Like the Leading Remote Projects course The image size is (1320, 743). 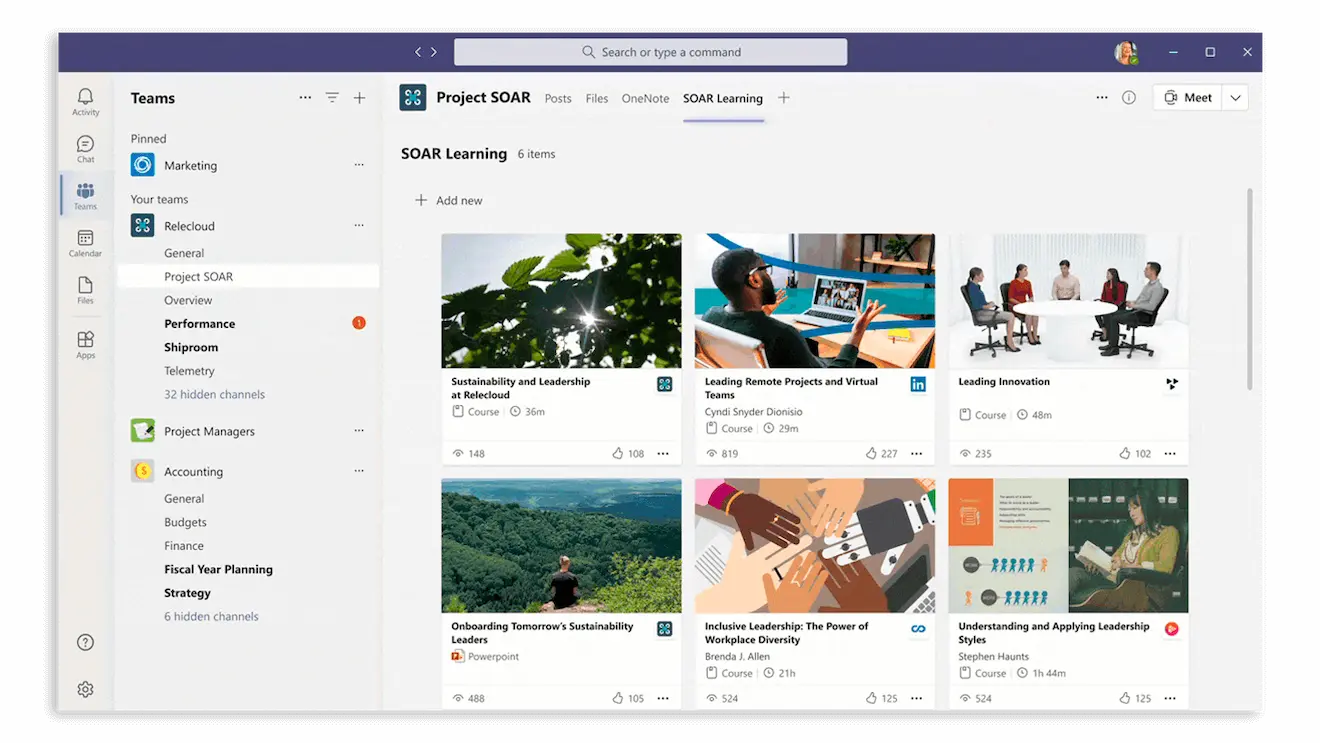[x=871, y=454]
